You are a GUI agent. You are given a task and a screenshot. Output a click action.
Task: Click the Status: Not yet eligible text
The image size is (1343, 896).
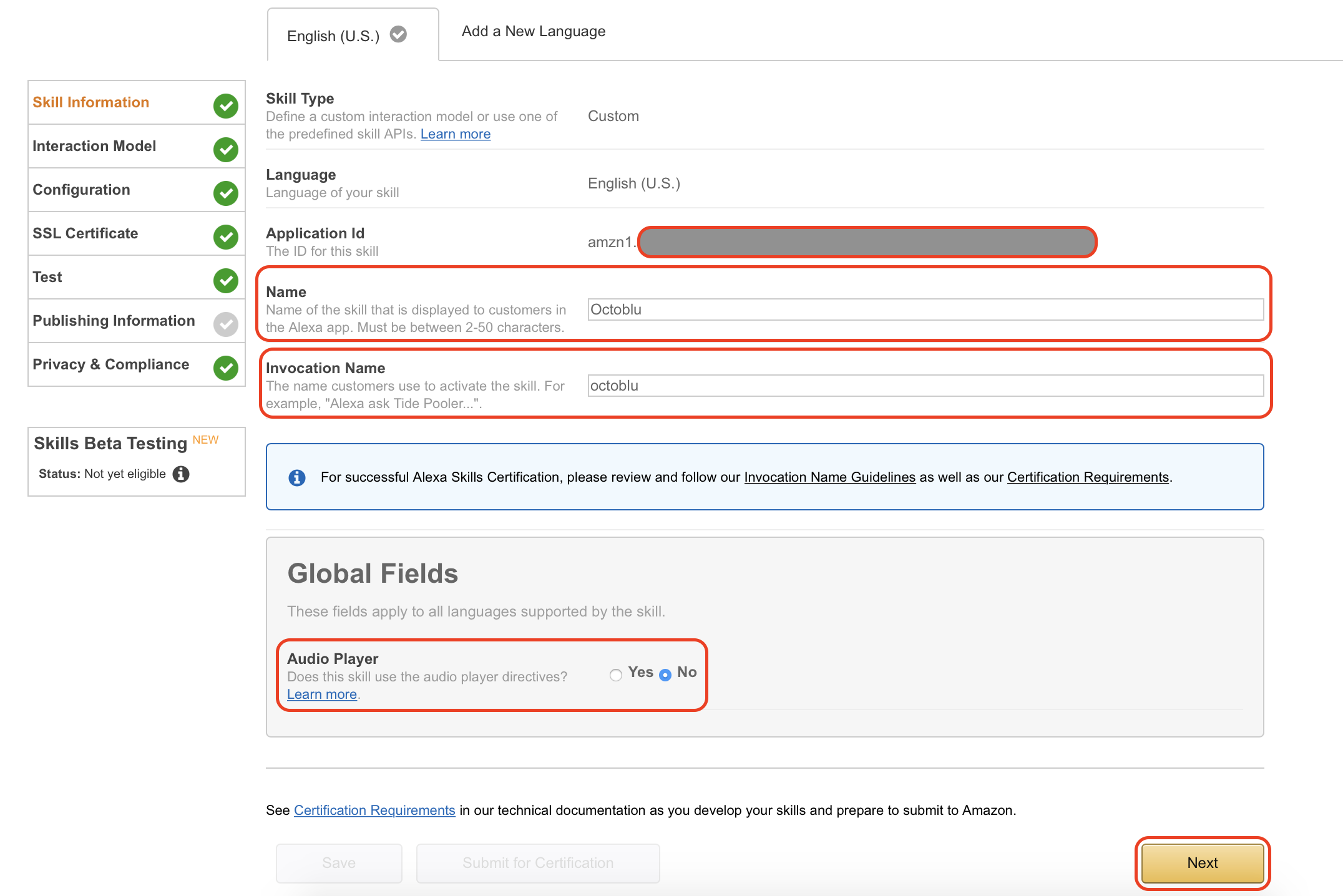pos(102,474)
